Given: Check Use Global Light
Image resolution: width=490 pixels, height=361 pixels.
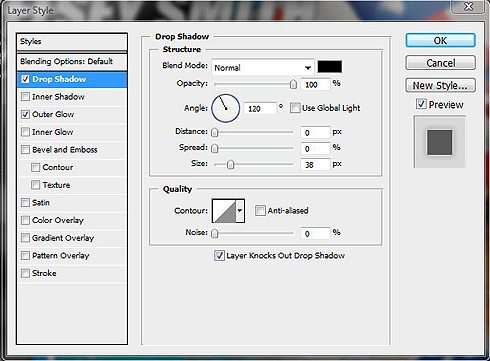Looking at the screenshot, I should (295, 108).
